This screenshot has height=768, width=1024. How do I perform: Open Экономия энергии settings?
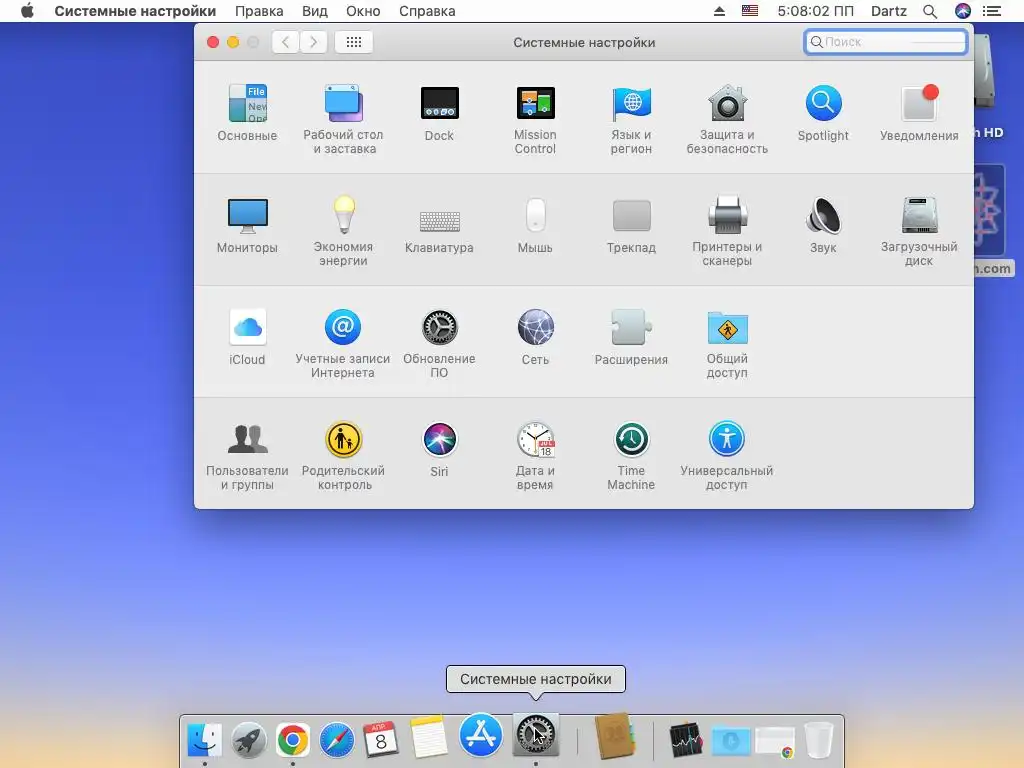[343, 231]
